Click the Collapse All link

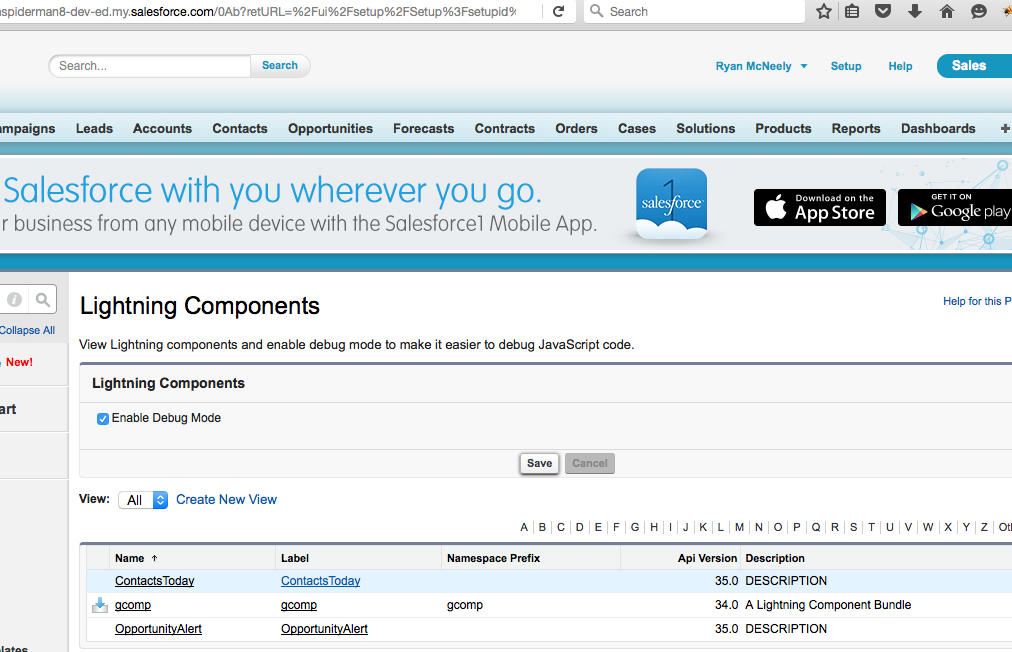tap(27, 330)
